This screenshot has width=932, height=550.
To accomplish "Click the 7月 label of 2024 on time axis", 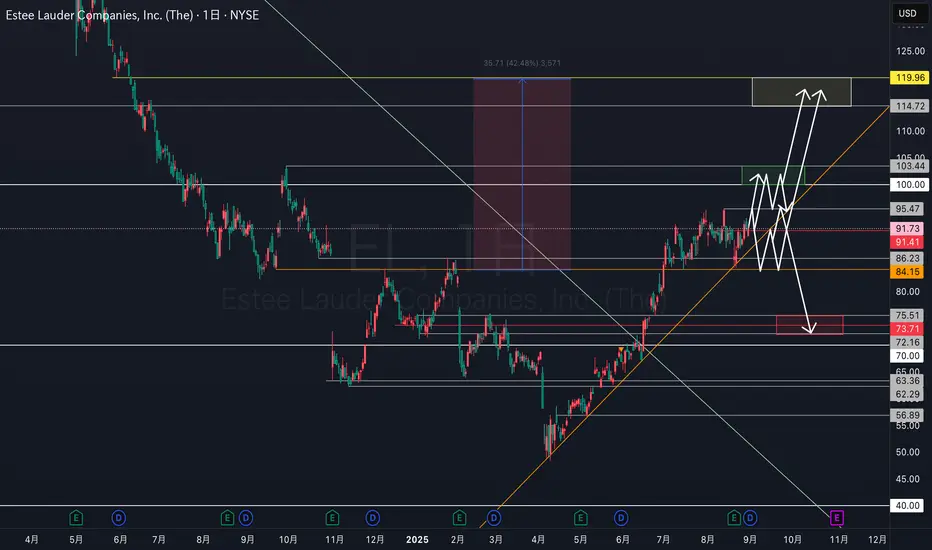I will click(x=159, y=539).
